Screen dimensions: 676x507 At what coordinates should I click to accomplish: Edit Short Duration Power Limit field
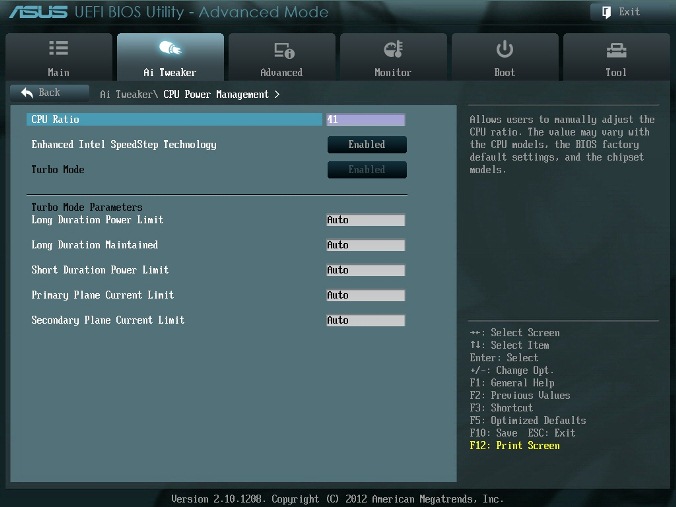366,270
